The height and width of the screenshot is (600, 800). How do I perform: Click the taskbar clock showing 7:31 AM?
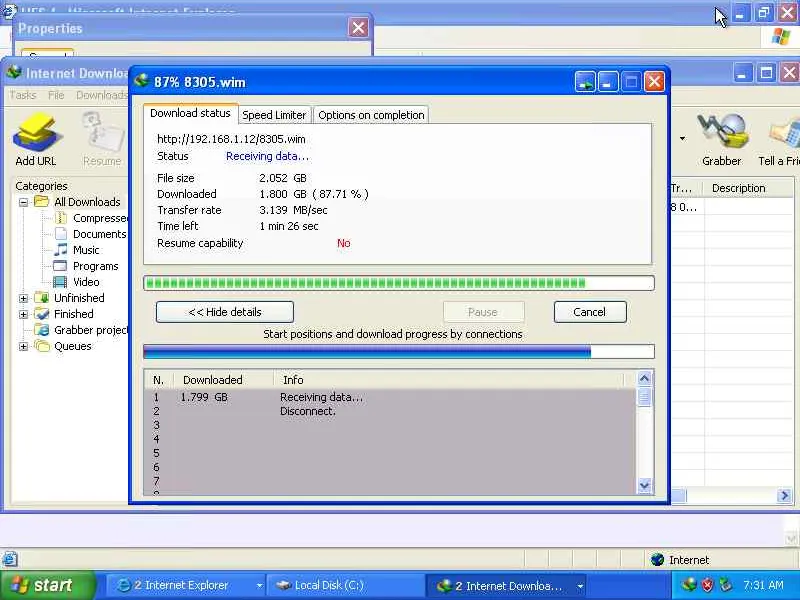tap(763, 585)
